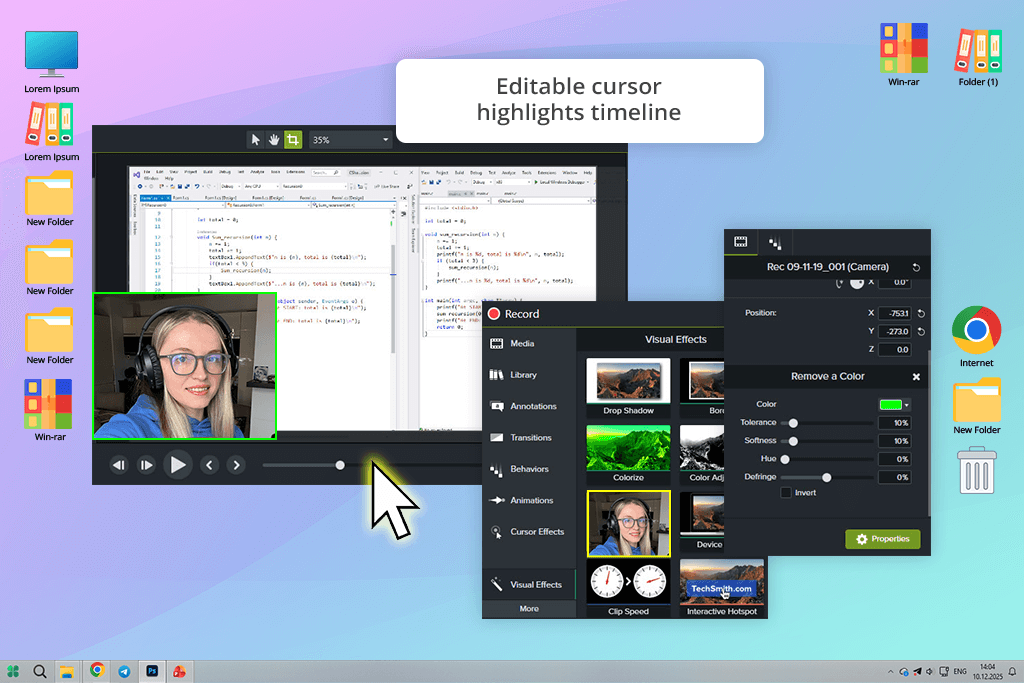Image resolution: width=1024 pixels, height=683 pixels.
Task: Show hidden tray icons chevron
Action: coord(890,671)
